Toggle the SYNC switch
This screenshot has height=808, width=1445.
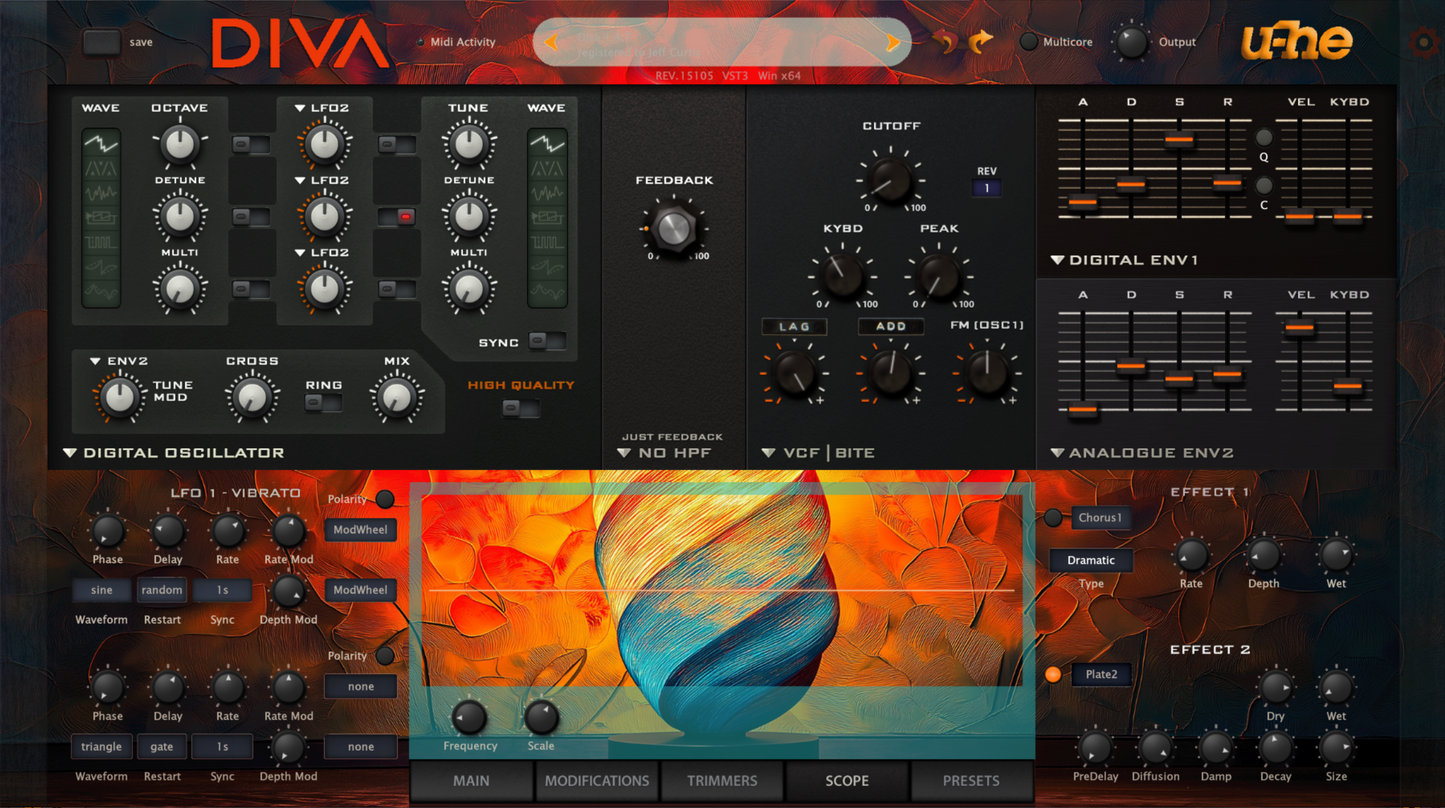[546, 342]
